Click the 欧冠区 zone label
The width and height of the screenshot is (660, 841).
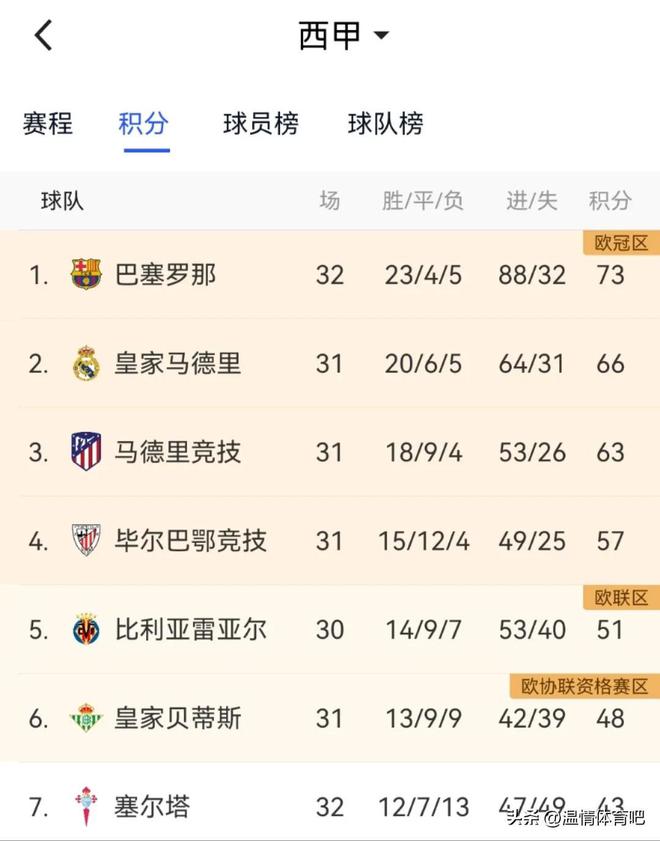pyautogui.click(x=621, y=243)
